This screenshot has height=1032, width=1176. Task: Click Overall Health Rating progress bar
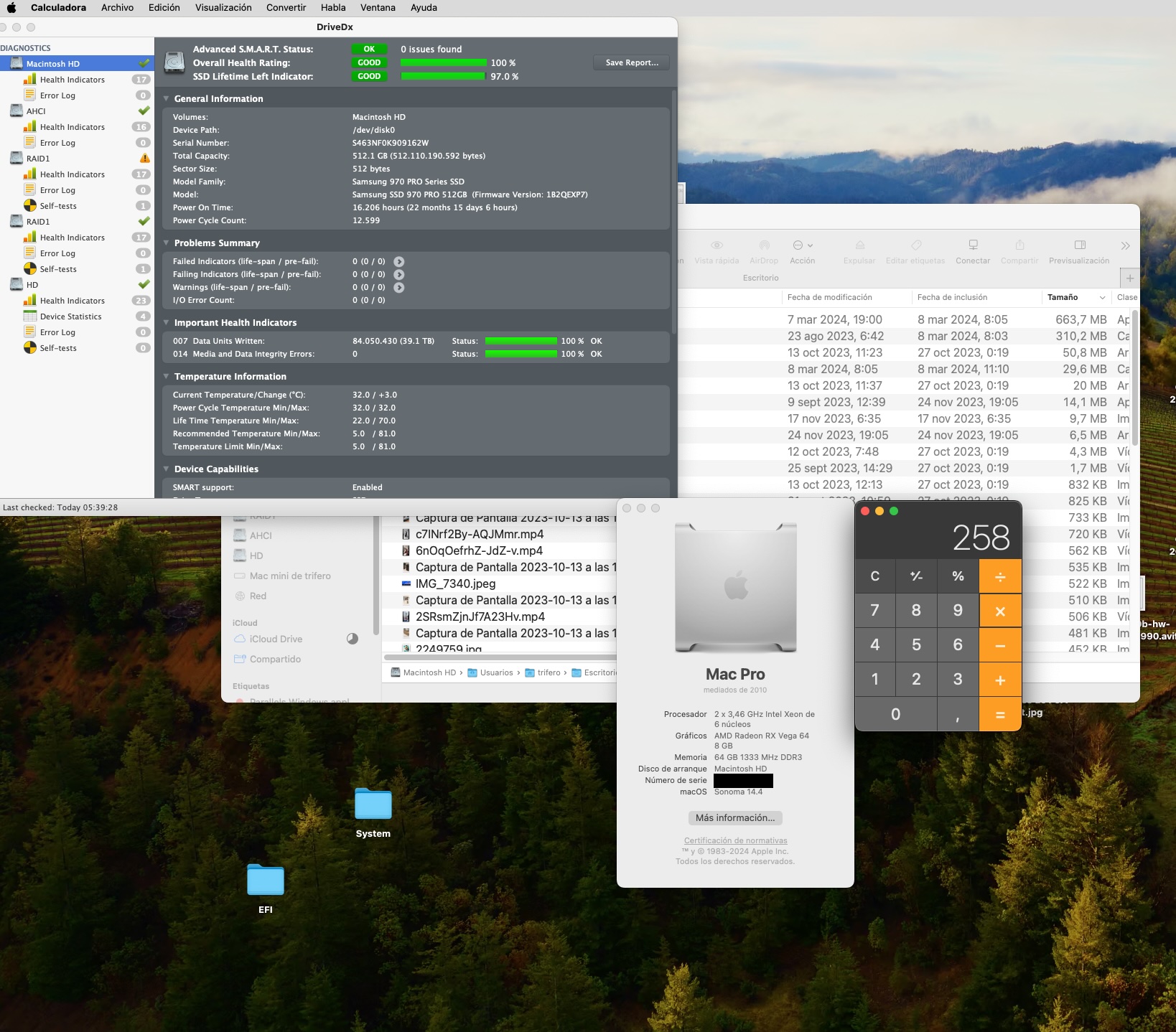pyautogui.click(x=443, y=63)
